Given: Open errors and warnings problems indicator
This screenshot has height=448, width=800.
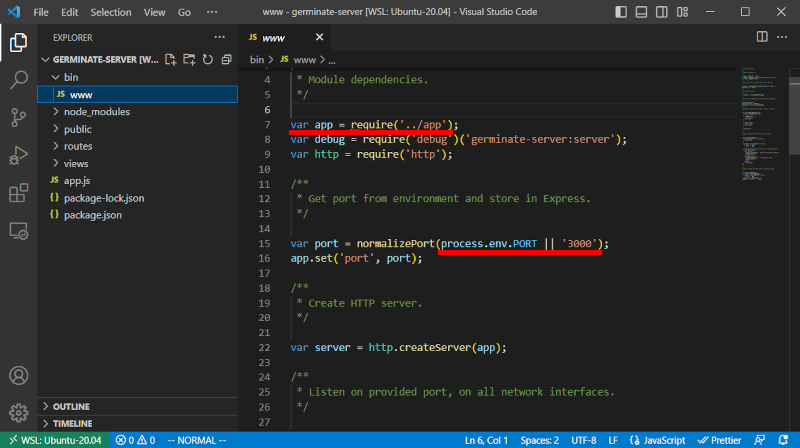Looking at the screenshot, I should tap(135, 440).
